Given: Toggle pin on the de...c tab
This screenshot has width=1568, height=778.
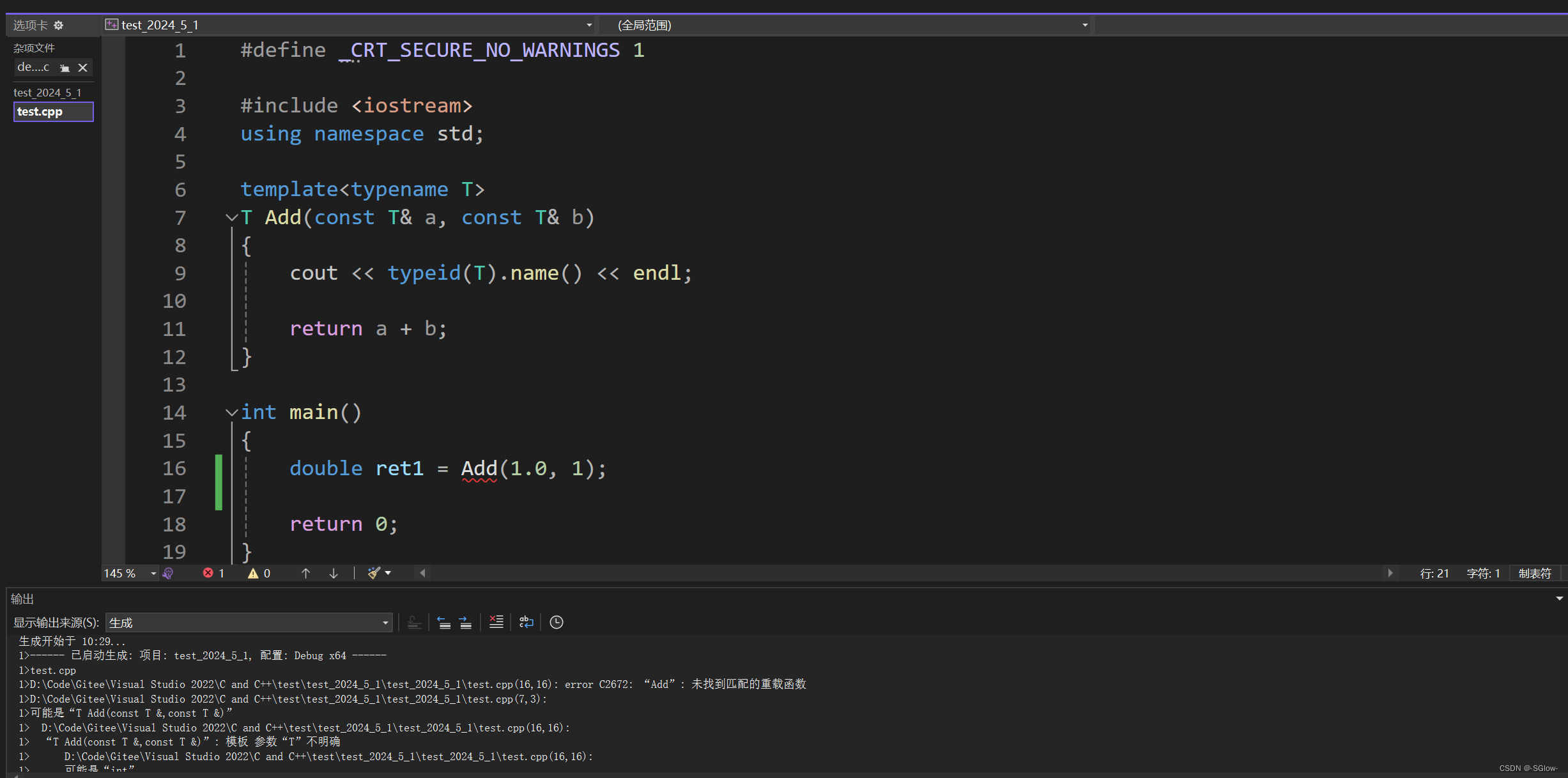Looking at the screenshot, I should click(x=65, y=68).
